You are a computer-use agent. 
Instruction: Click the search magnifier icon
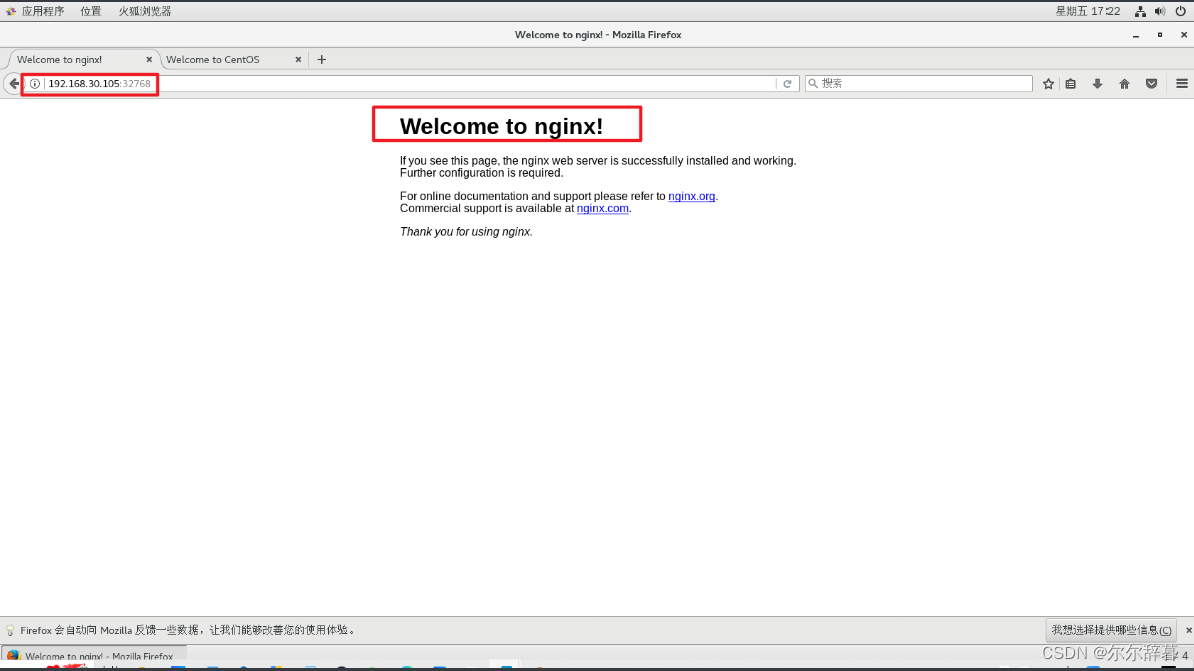click(x=813, y=84)
